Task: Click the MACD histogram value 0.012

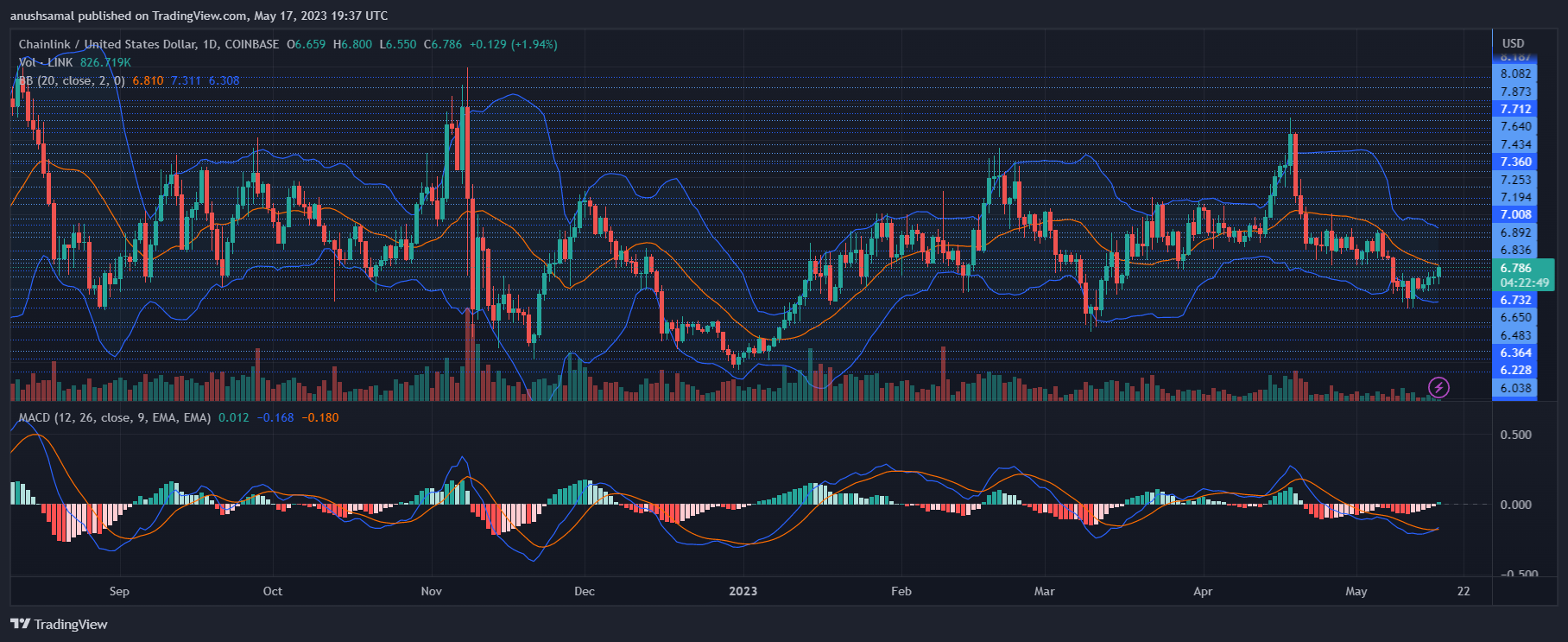Action: (x=234, y=417)
